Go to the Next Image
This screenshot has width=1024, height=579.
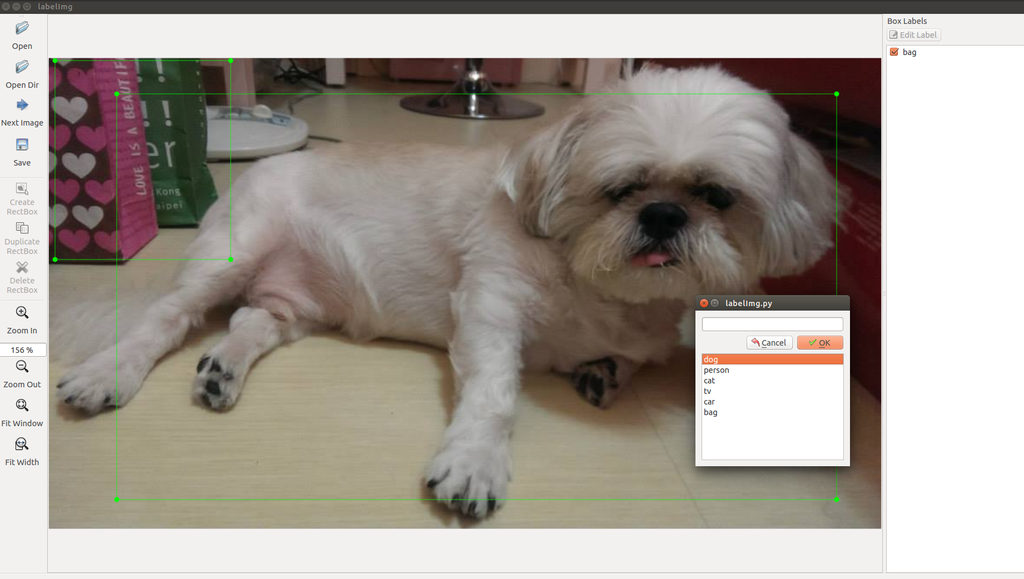[x=22, y=106]
